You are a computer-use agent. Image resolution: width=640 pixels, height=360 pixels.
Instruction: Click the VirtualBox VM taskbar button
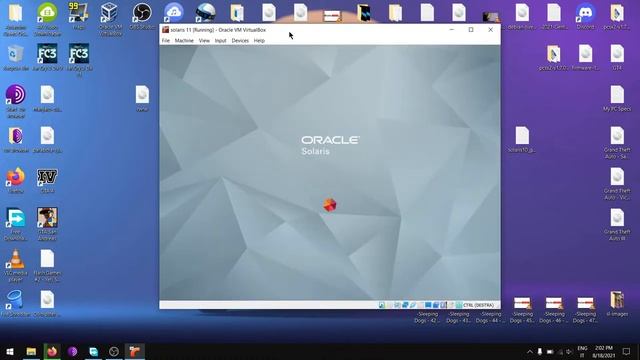[x=135, y=351]
